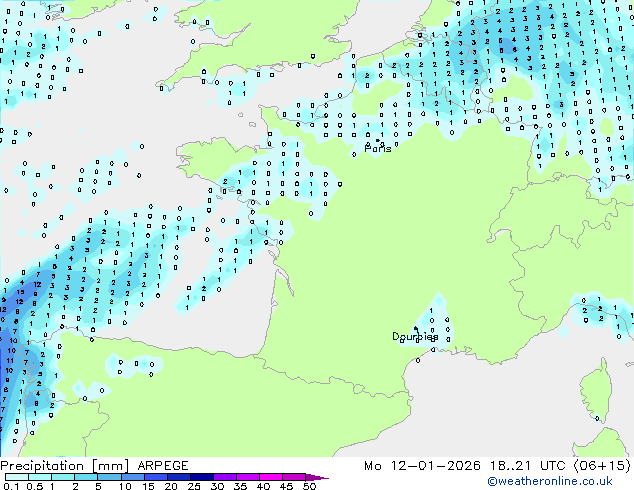The image size is (634, 490).
Task: Click the legend arrow tip above 50 mm
Action: [x=317, y=477]
